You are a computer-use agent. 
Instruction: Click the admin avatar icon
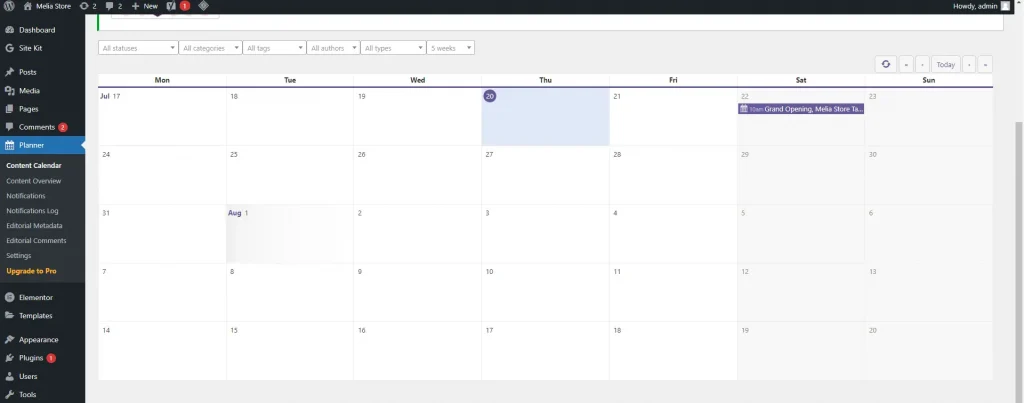point(1005,6)
